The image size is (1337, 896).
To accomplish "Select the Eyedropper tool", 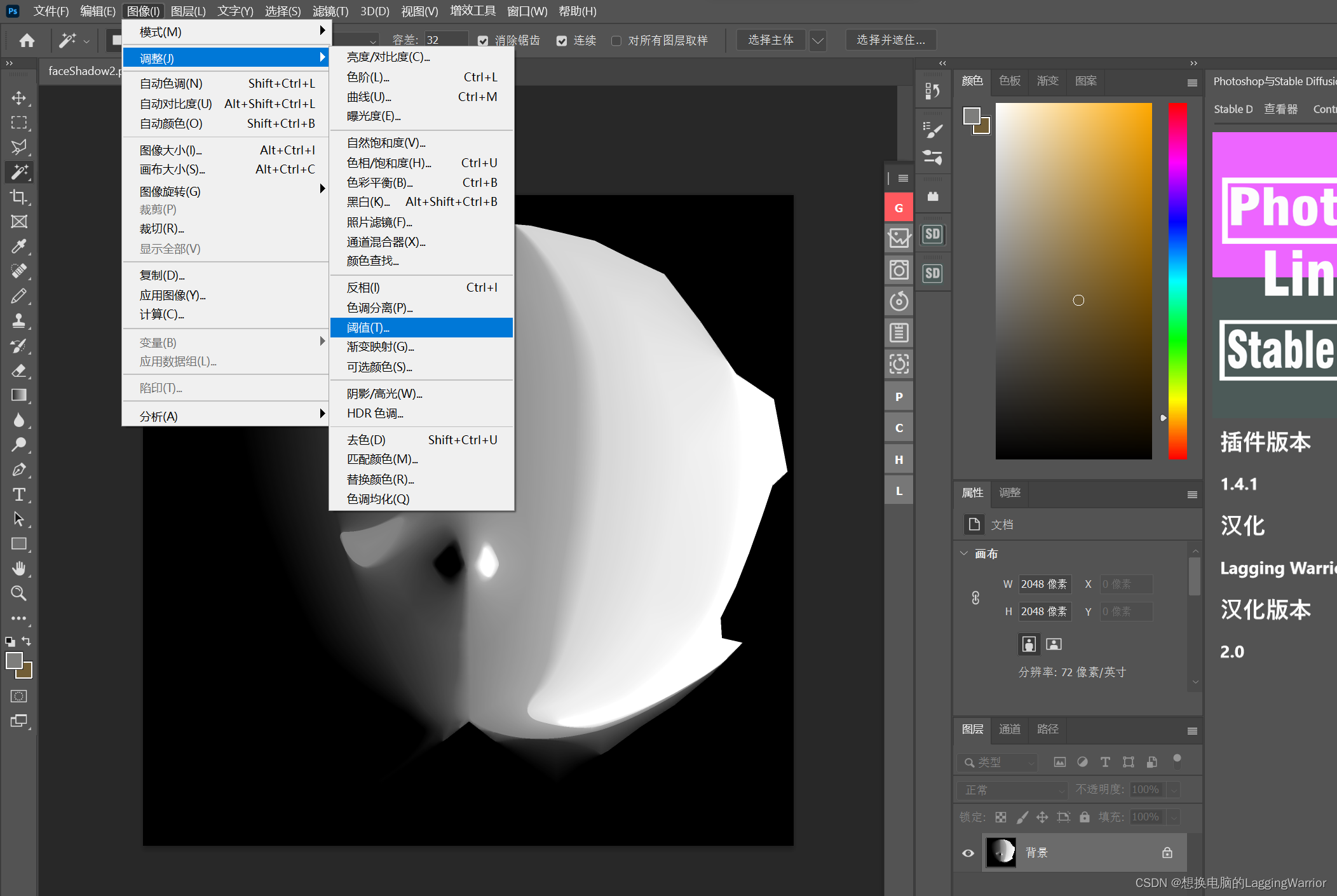I will [x=19, y=246].
